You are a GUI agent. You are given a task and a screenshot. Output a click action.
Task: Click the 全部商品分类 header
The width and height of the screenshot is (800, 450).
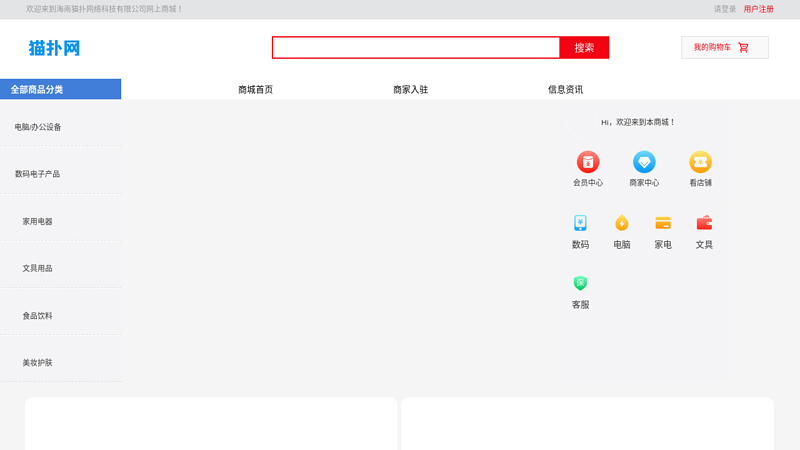point(60,89)
